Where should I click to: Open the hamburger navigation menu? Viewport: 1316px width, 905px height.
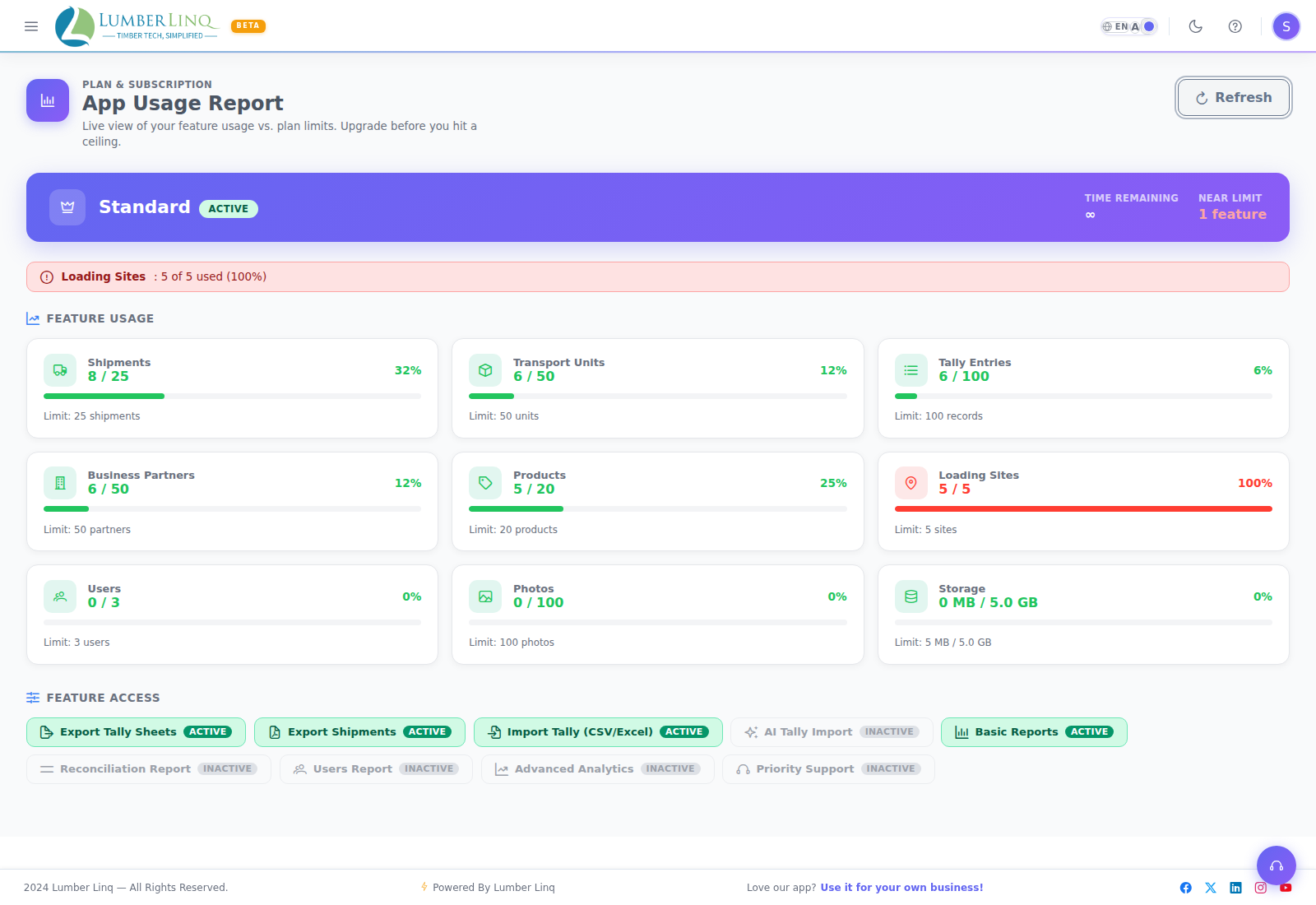tap(31, 26)
